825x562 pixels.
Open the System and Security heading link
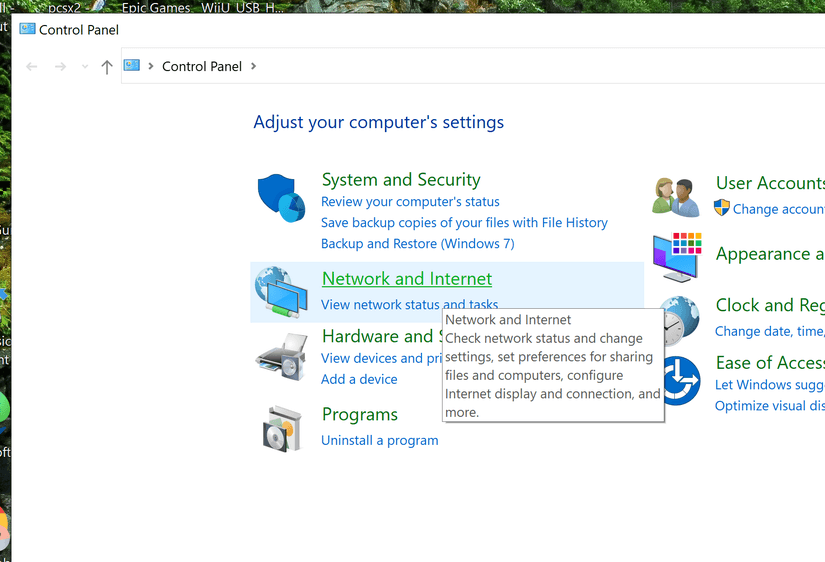coord(401,180)
